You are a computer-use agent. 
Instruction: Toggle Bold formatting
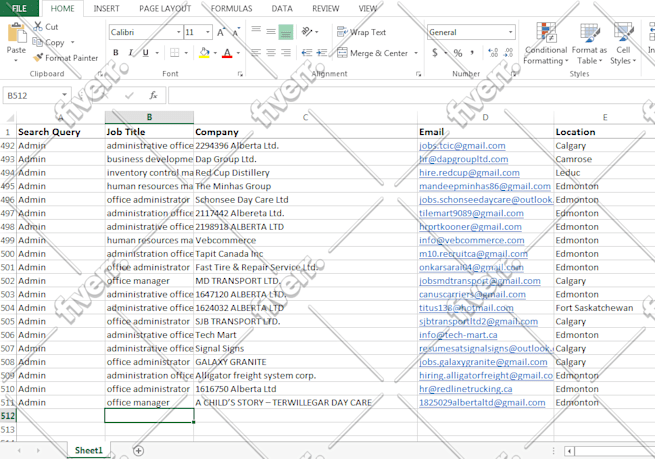tap(116, 53)
